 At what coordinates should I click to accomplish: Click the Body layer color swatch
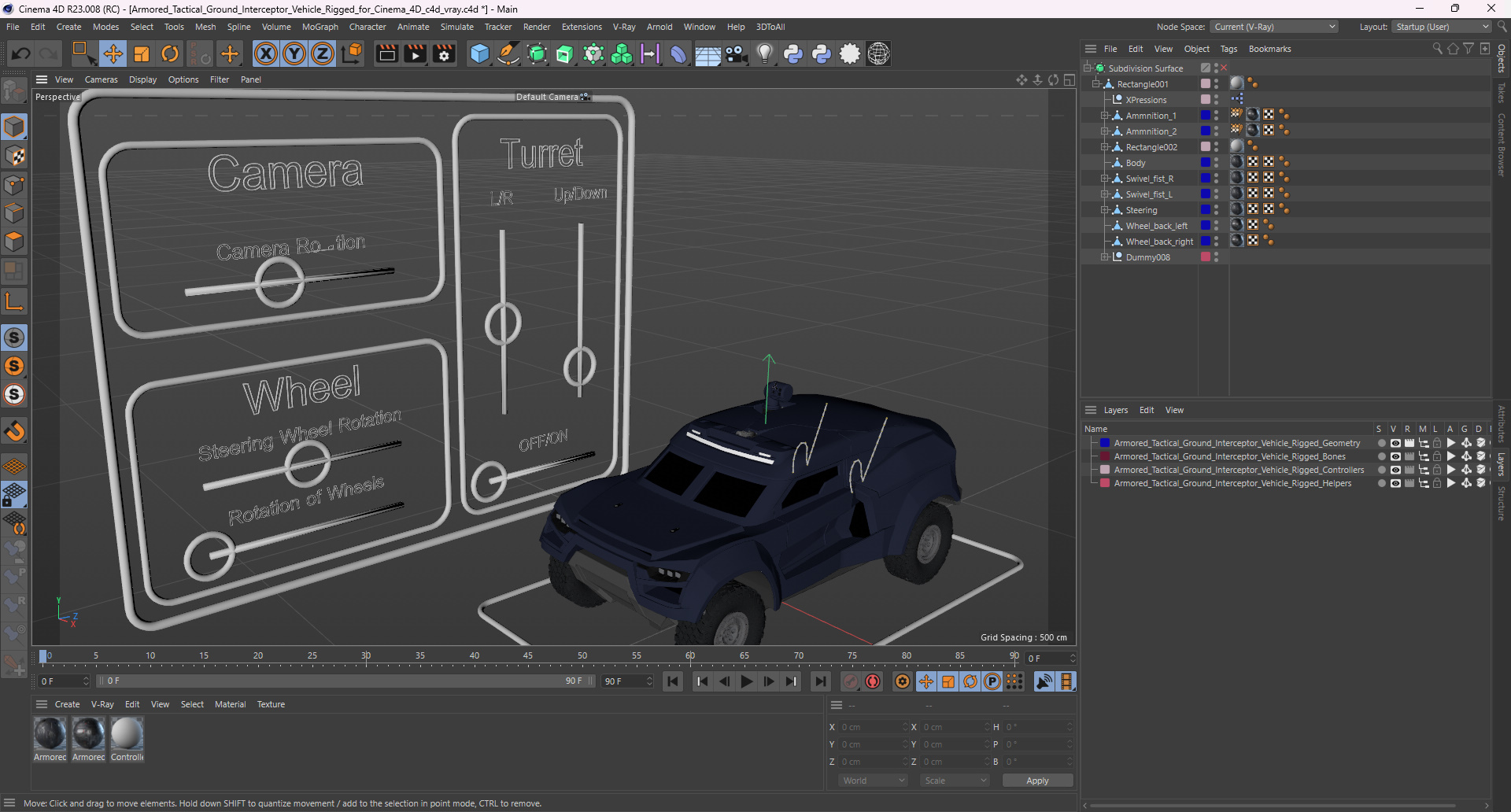(x=1205, y=163)
